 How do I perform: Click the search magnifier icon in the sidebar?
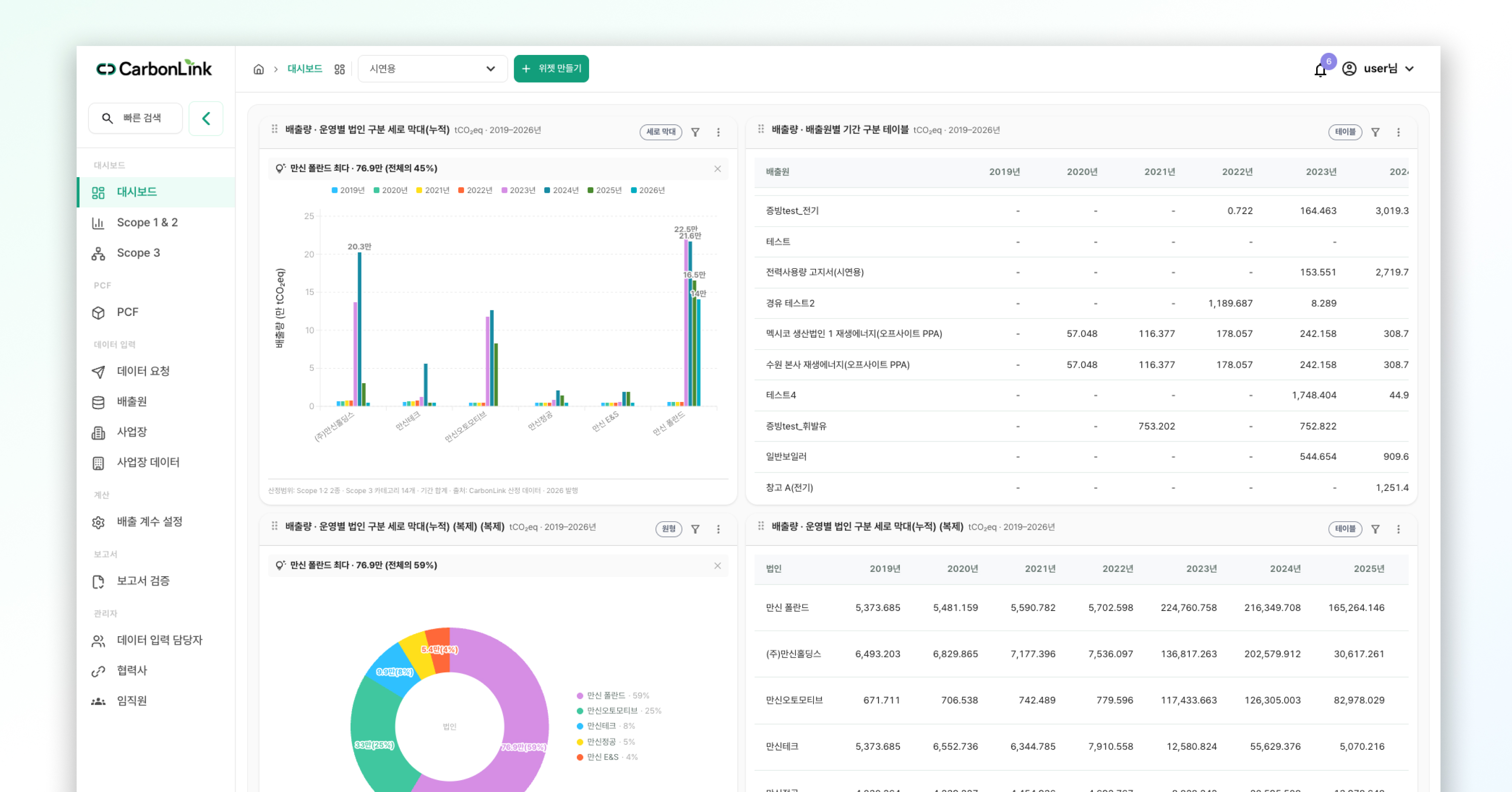107,119
